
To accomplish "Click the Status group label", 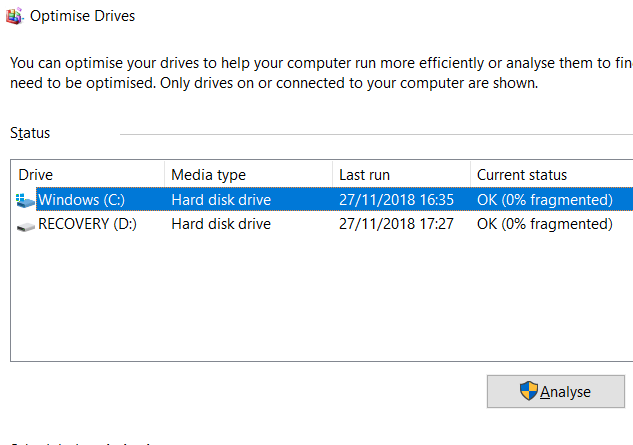I will coord(30,133).
